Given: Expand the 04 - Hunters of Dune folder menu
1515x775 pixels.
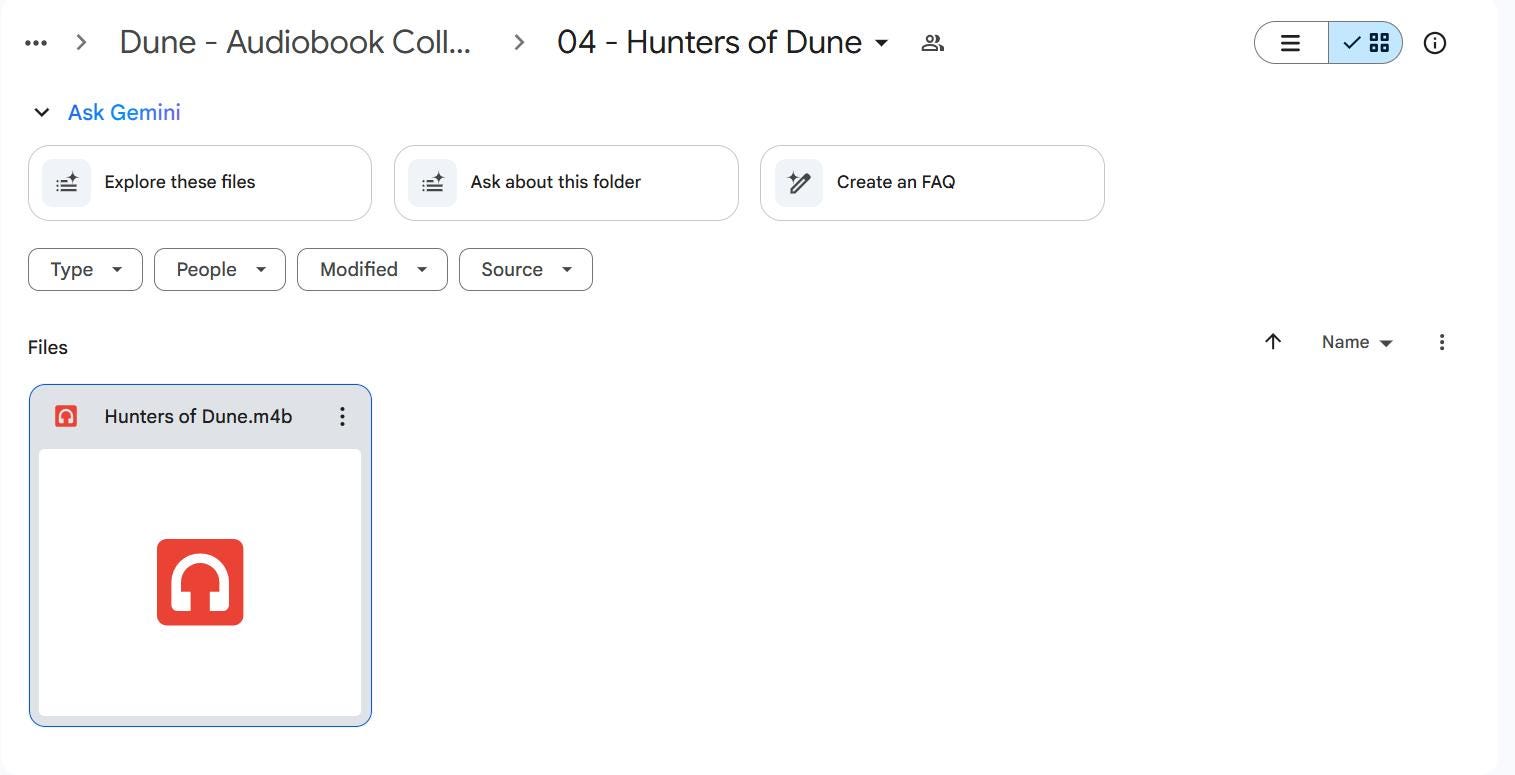Looking at the screenshot, I should coord(881,43).
